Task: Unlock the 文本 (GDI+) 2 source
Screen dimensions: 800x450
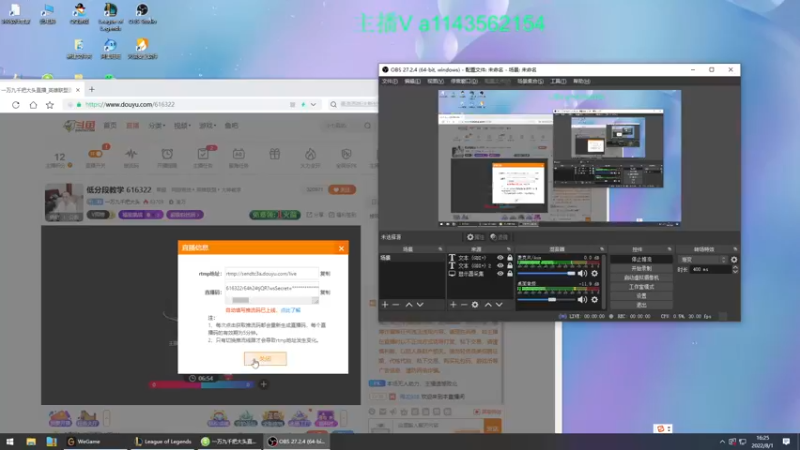Action: (x=510, y=266)
